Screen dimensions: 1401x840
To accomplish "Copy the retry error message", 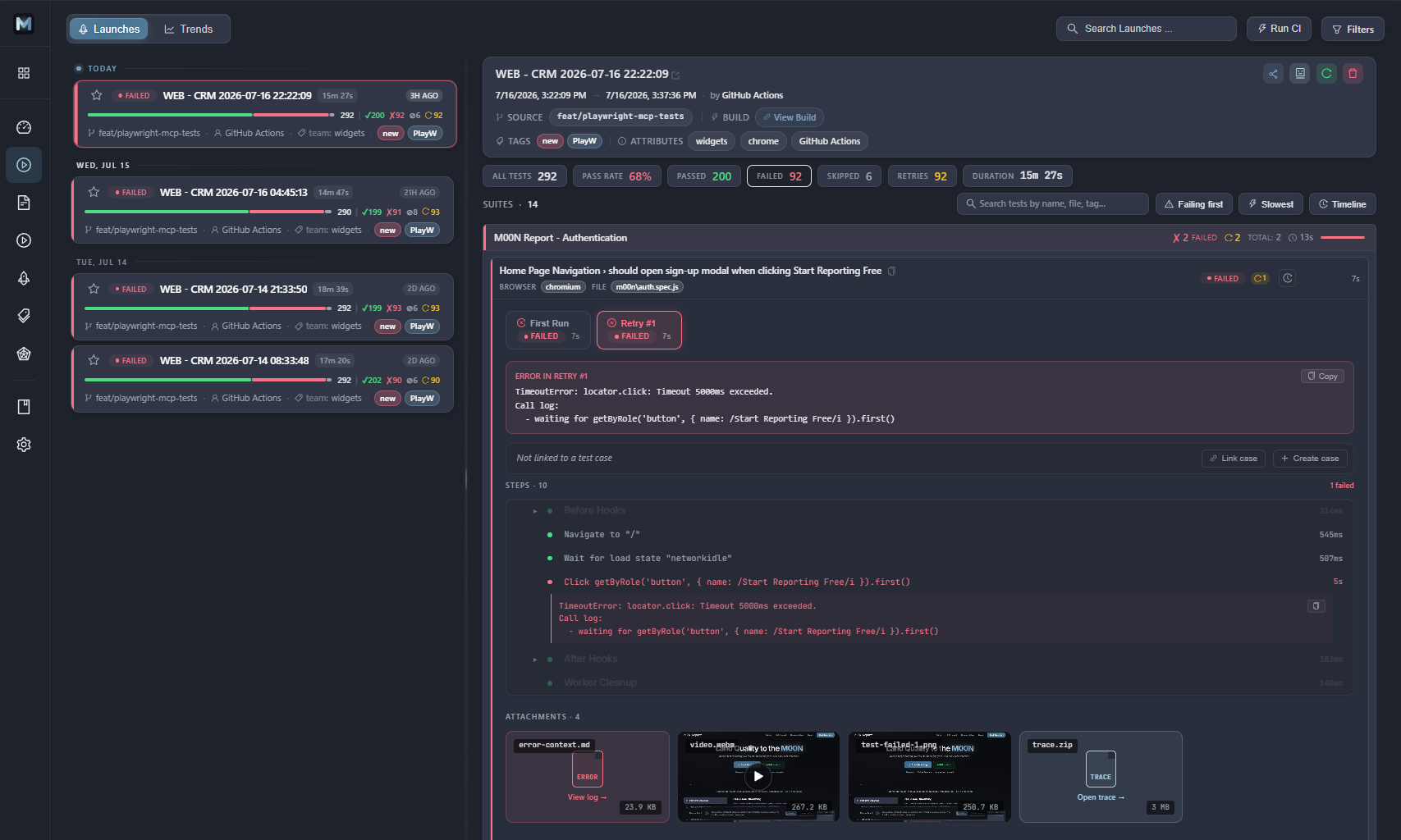I will pyautogui.click(x=1322, y=376).
